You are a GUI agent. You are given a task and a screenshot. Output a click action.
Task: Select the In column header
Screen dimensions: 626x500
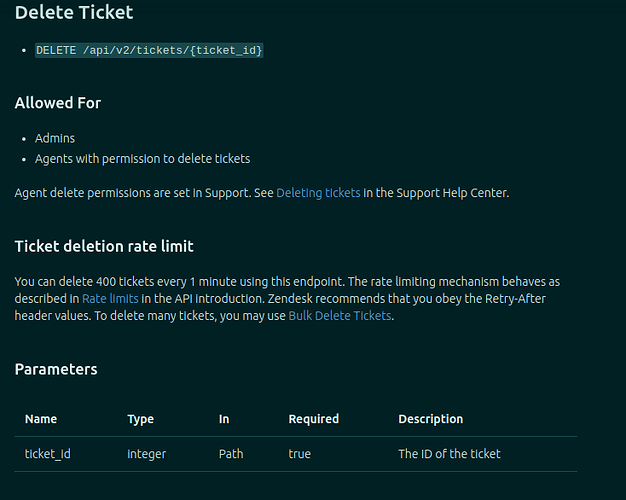(x=224, y=419)
